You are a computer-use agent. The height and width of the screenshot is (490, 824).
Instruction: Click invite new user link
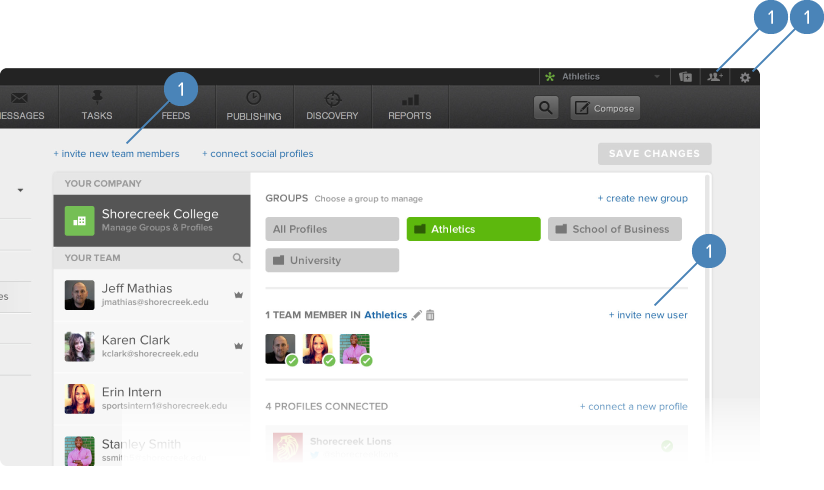[x=648, y=315]
